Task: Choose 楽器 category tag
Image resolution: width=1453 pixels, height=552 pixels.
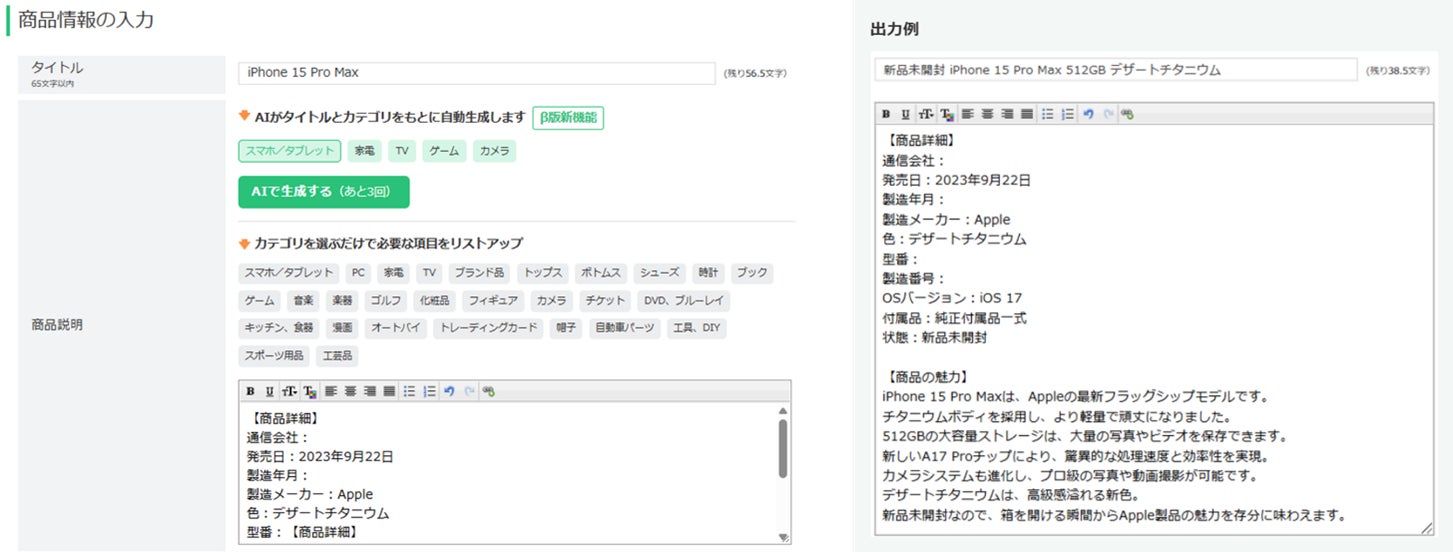Action: pos(342,300)
